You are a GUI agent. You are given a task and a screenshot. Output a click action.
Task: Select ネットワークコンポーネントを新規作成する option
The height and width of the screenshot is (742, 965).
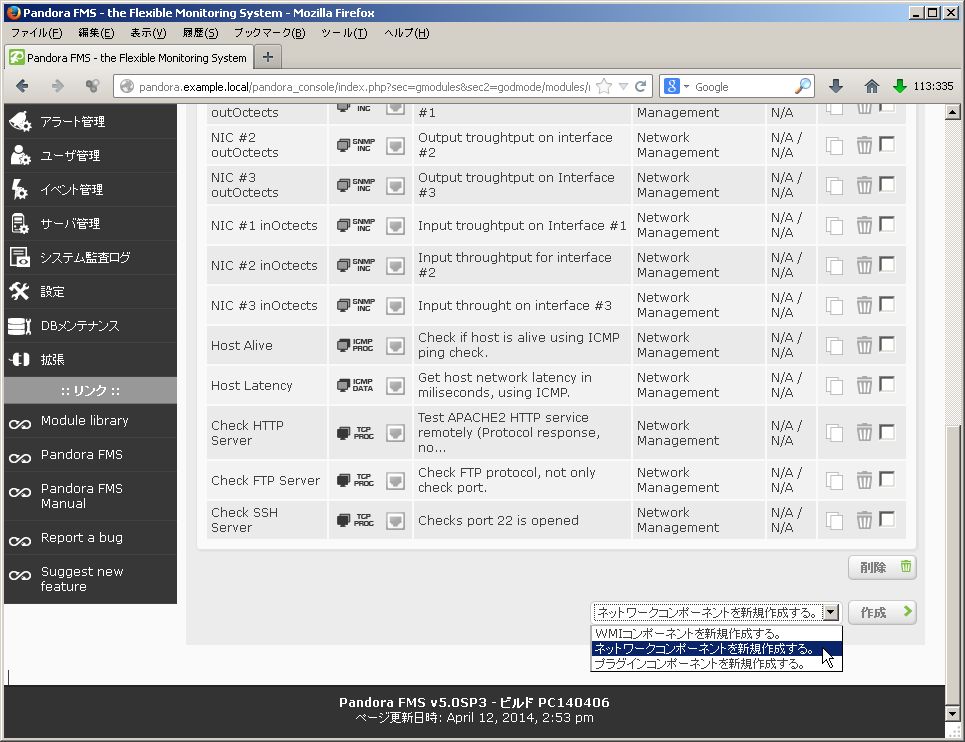716,648
